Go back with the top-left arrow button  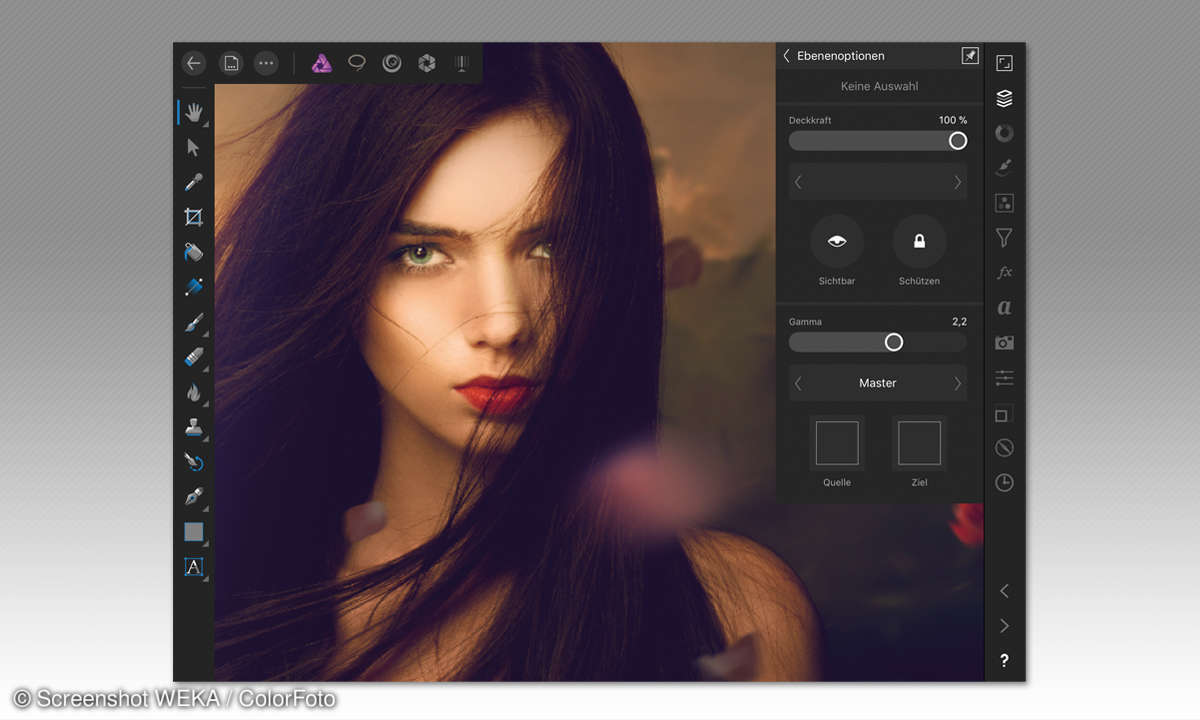pos(194,63)
